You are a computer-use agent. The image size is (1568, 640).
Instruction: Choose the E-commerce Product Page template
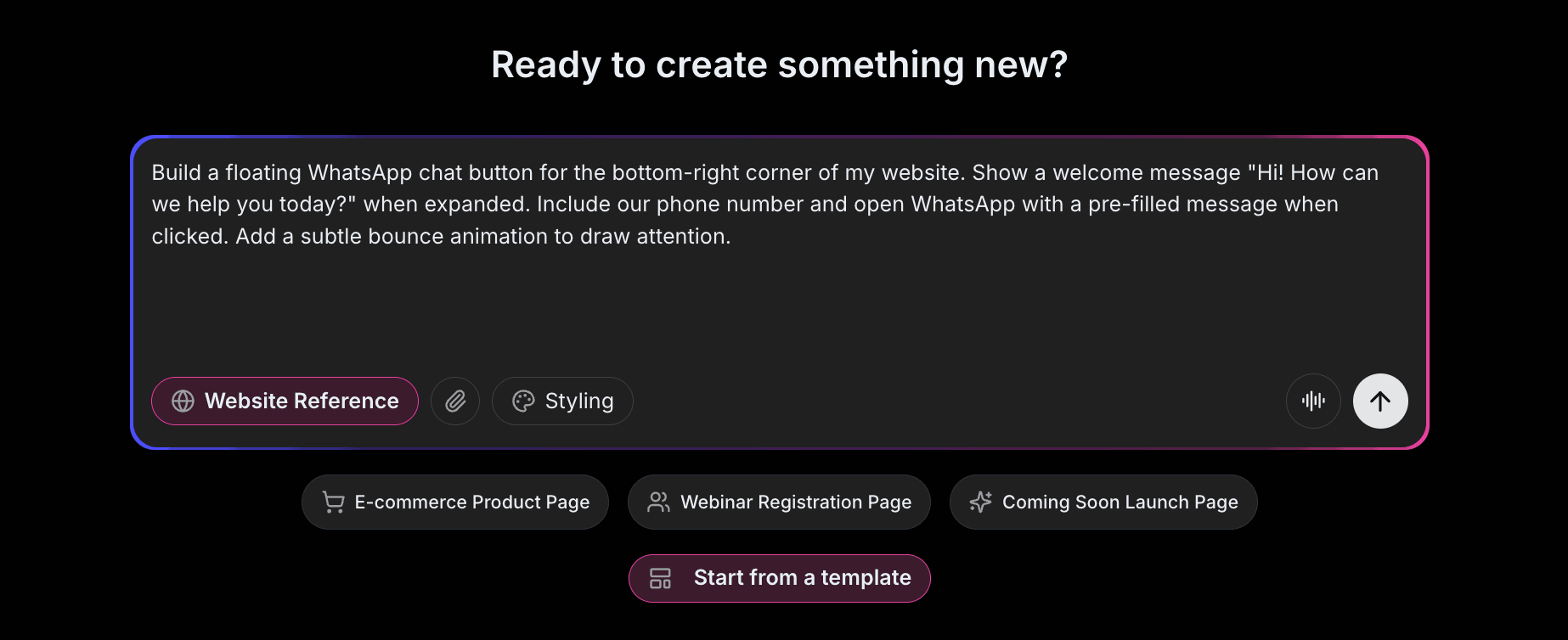coord(454,502)
